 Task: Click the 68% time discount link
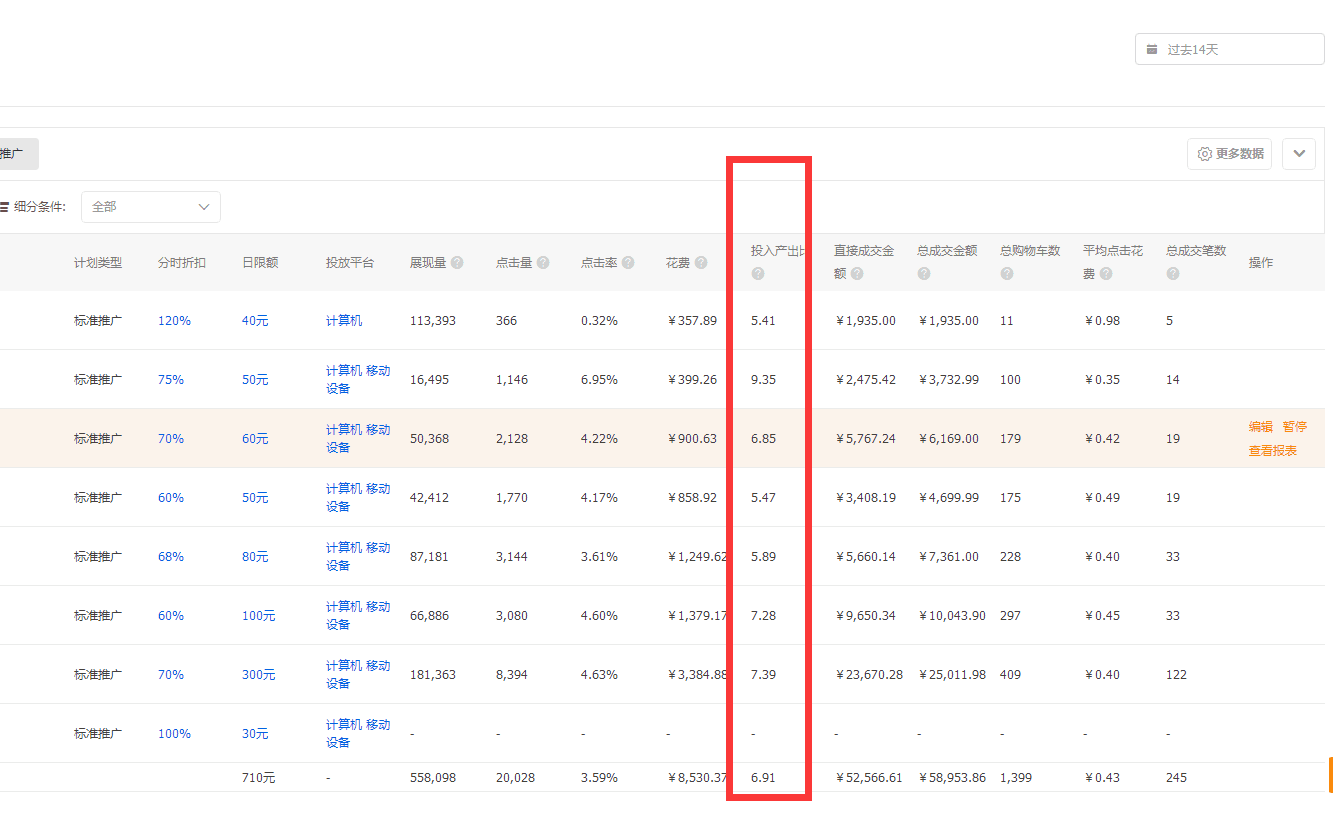click(x=171, y=557)
